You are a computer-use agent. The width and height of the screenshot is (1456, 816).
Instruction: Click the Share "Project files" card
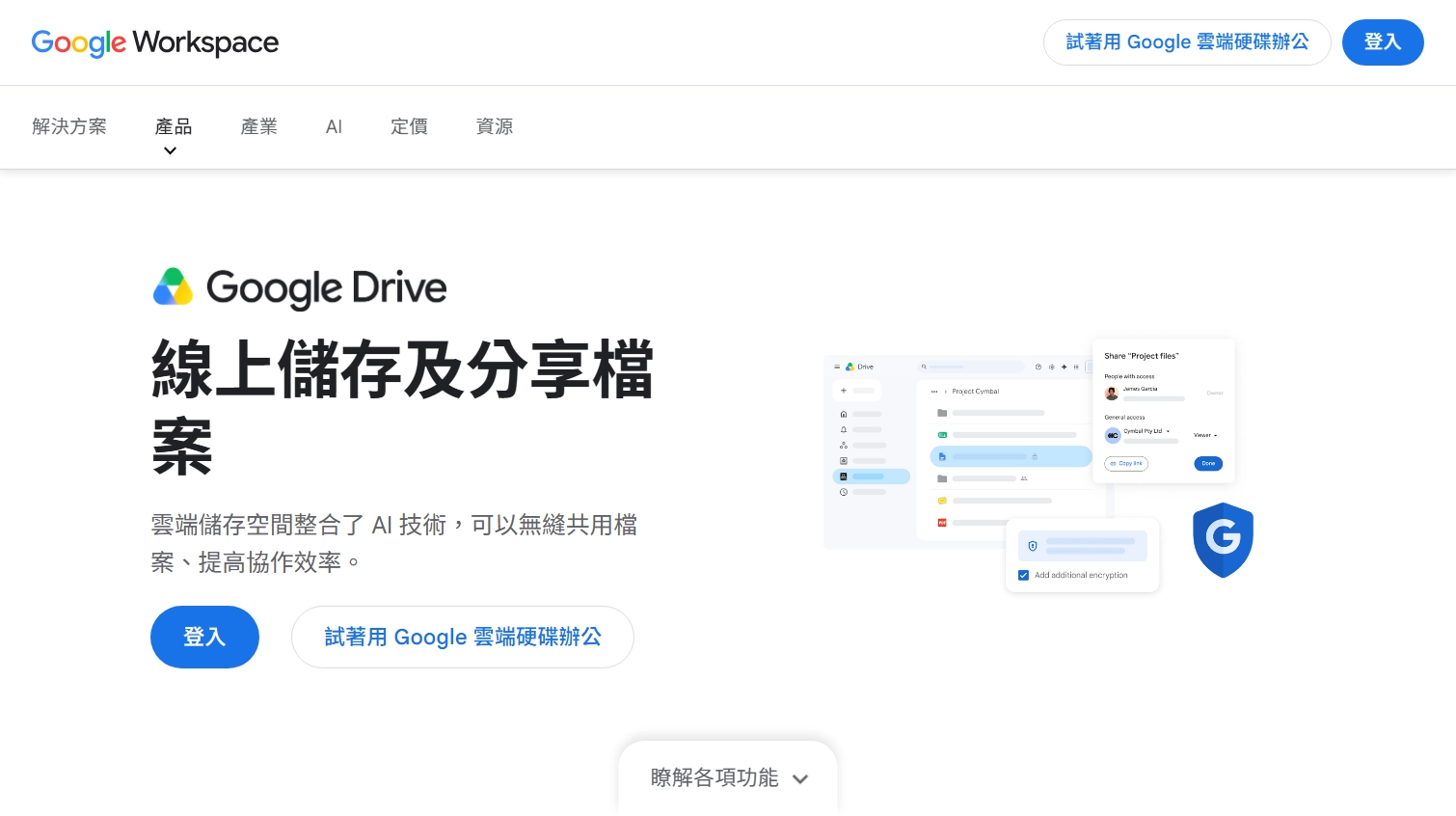pyautogui.click(x=1164, y=411)
